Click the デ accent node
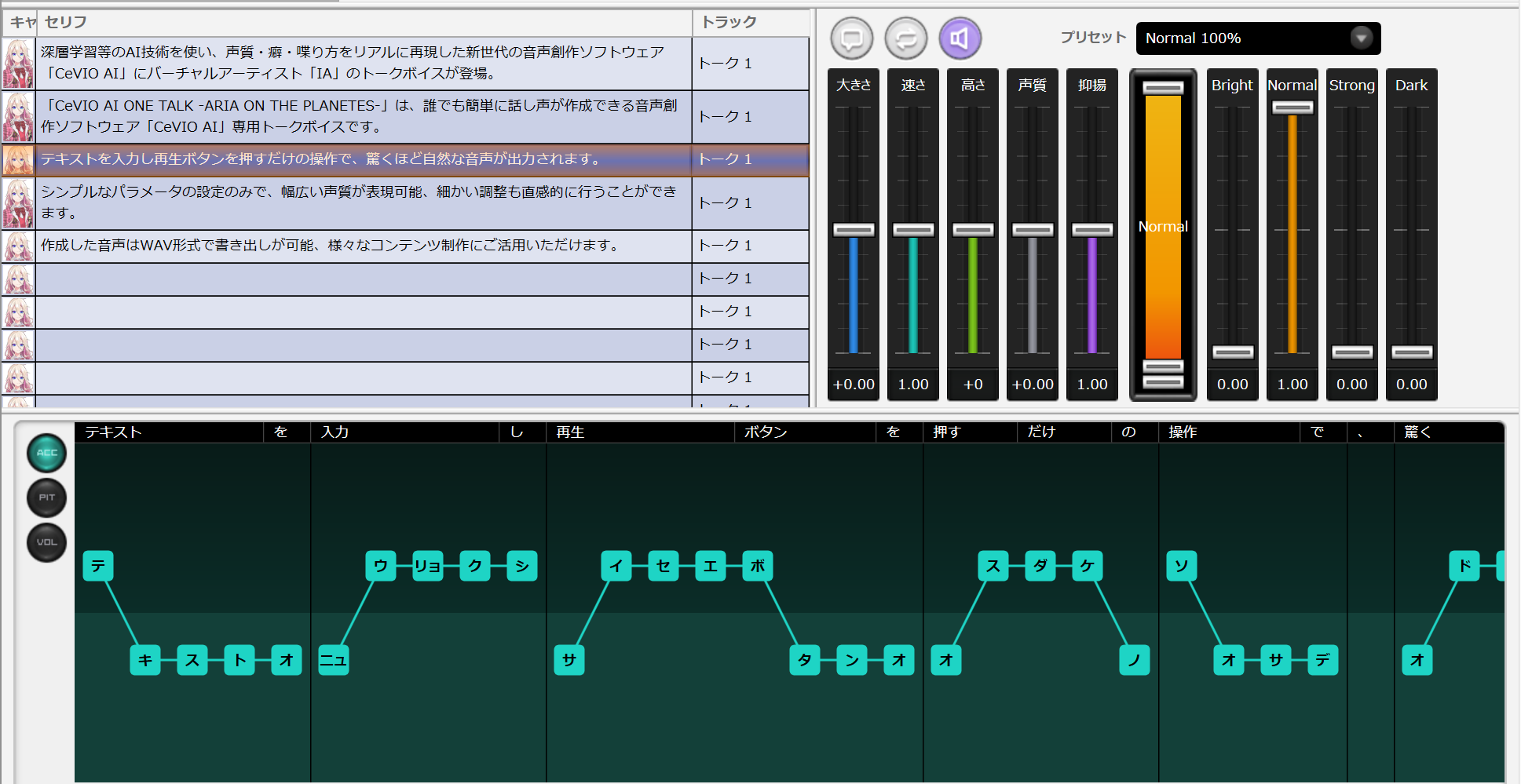 (x=1323, y=660)
